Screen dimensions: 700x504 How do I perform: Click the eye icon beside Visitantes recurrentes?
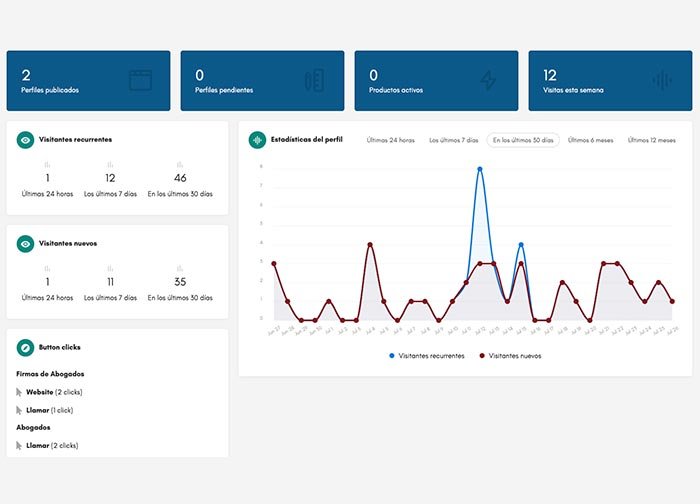pyautogui.click(x=25, y=140)
